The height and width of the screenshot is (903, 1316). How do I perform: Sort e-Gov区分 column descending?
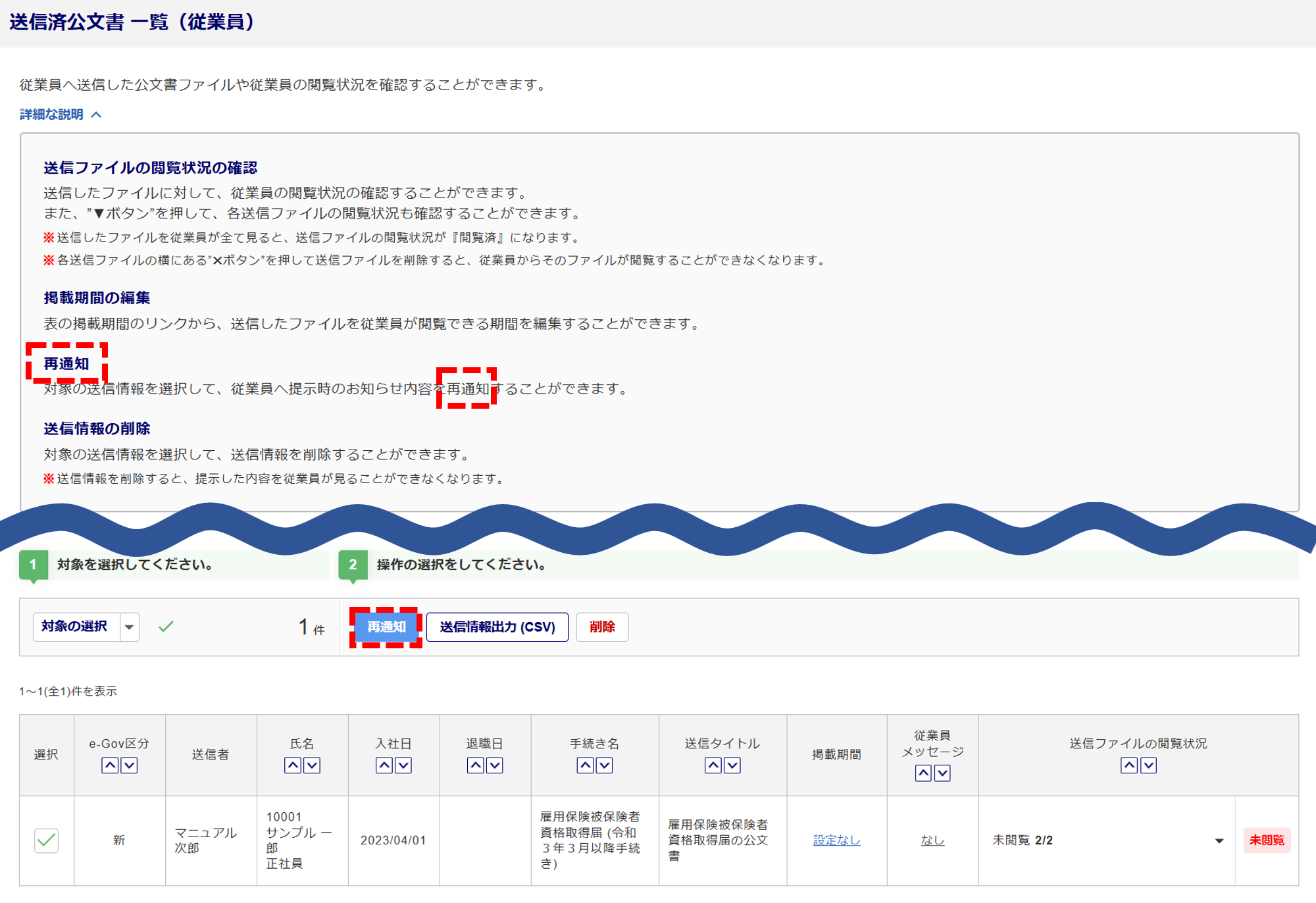click(129, 765)
